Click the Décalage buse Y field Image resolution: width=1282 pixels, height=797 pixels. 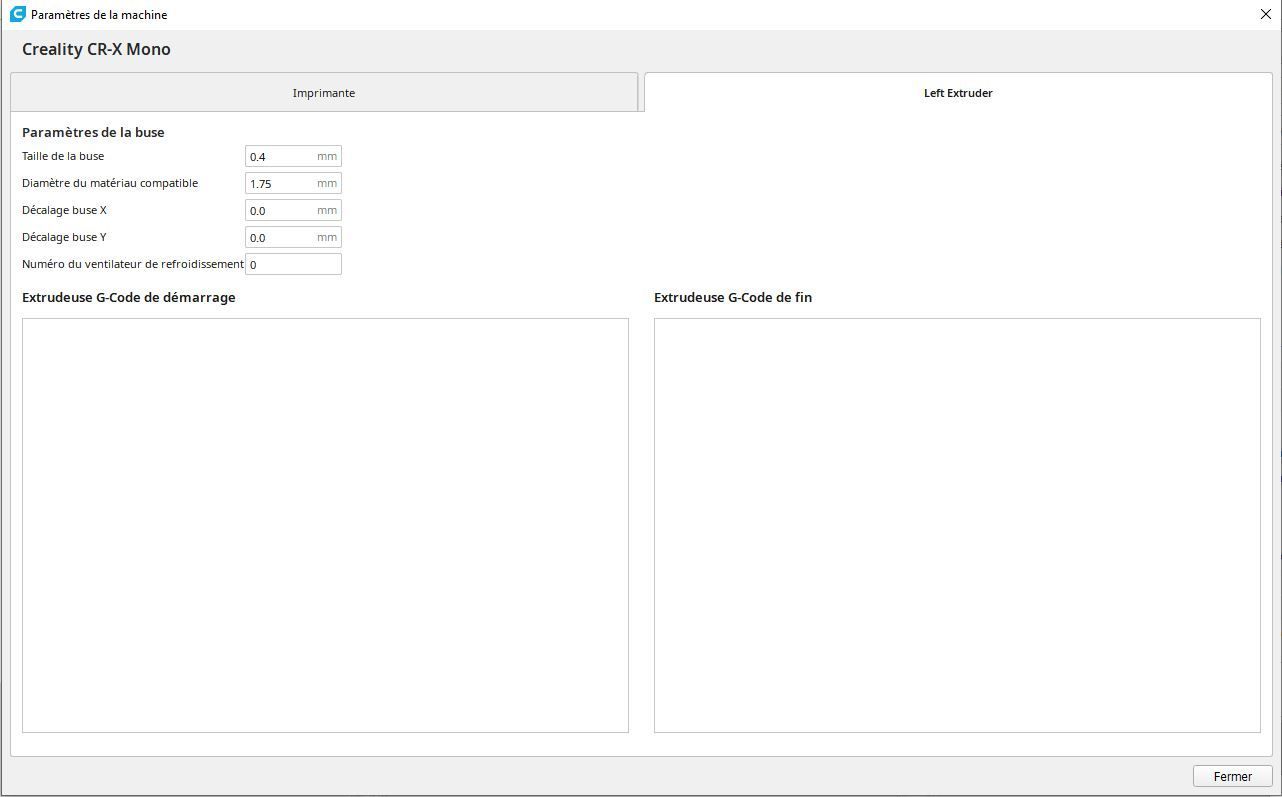(x=293, y=237)
